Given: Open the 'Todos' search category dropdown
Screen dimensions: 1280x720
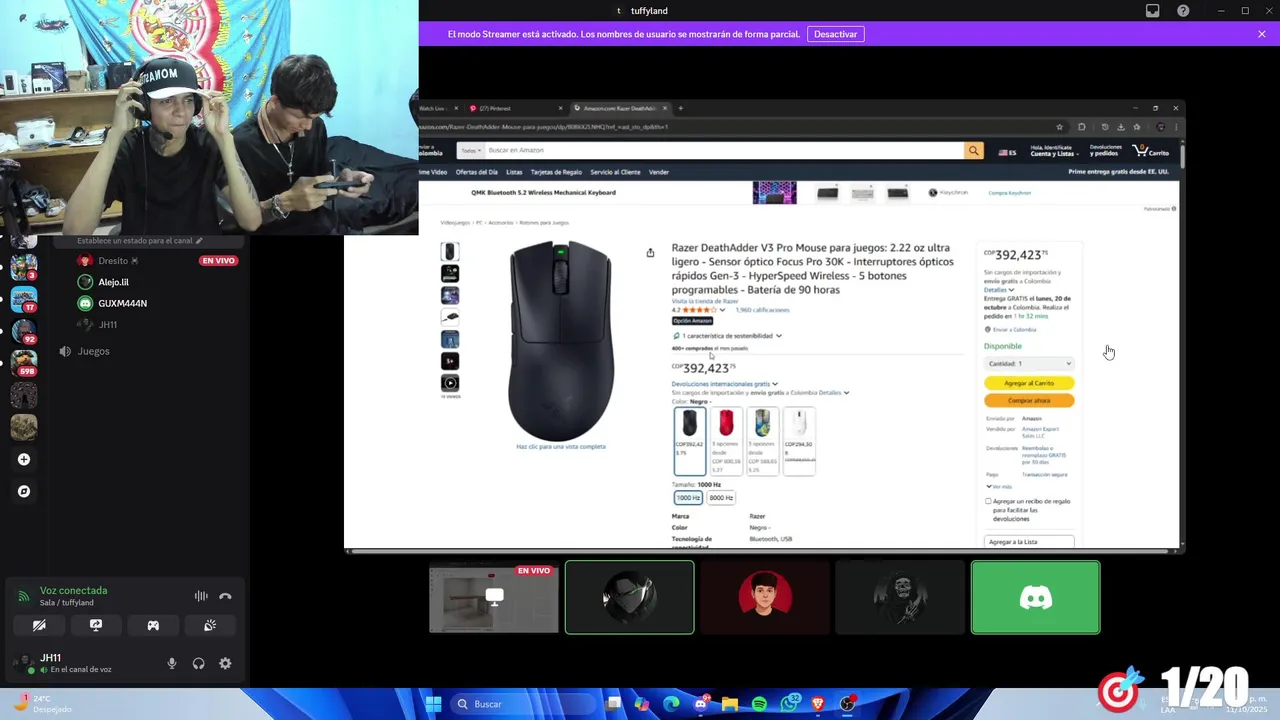Looking at the screenshot, I should tap(470, 150).
